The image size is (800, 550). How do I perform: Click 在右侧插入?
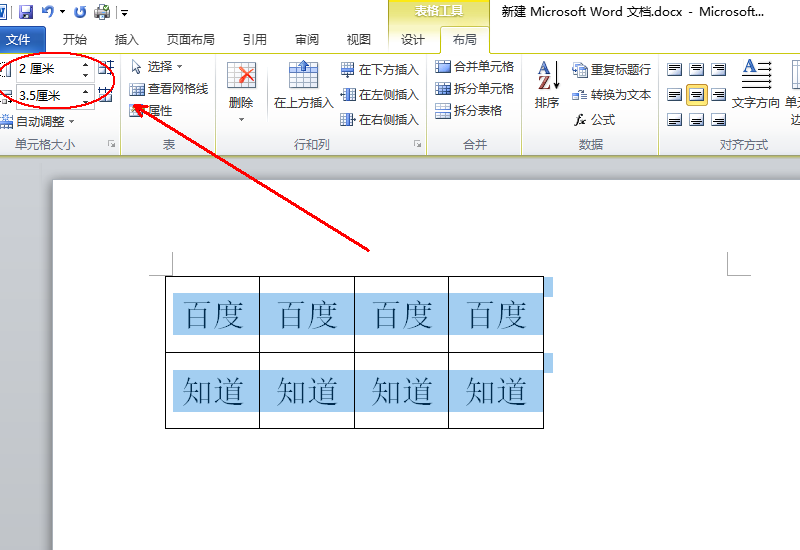pyautogui.click(x=380, y=119)
